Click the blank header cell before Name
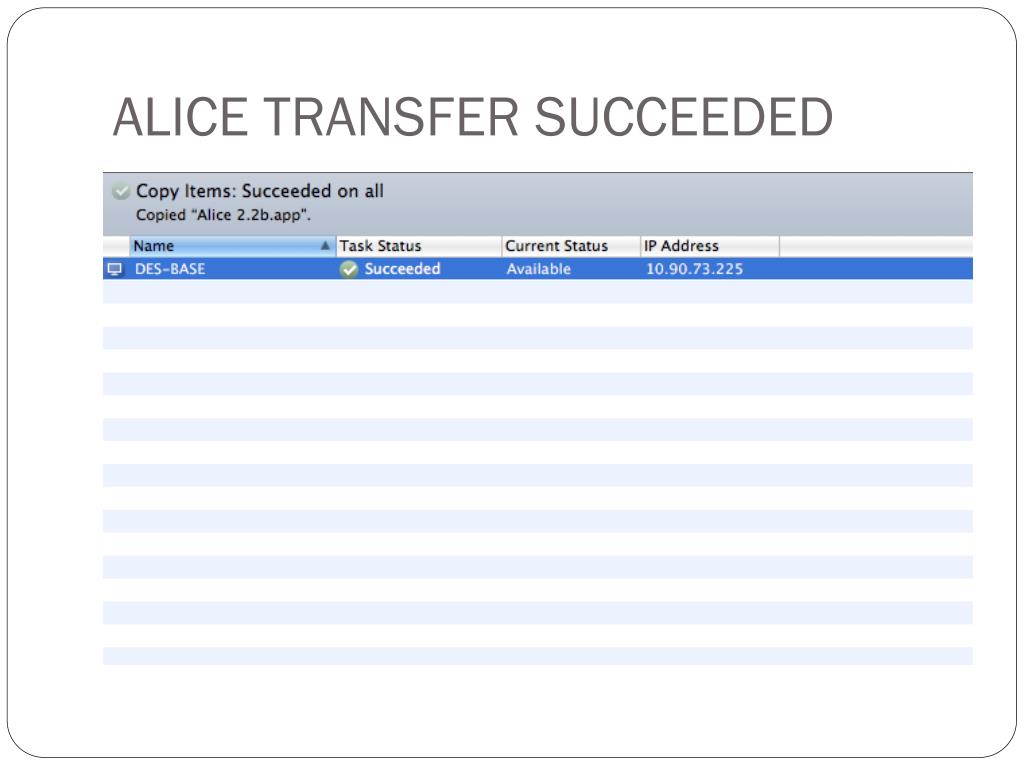This screenshot has width=1024, height=768. 116,246
